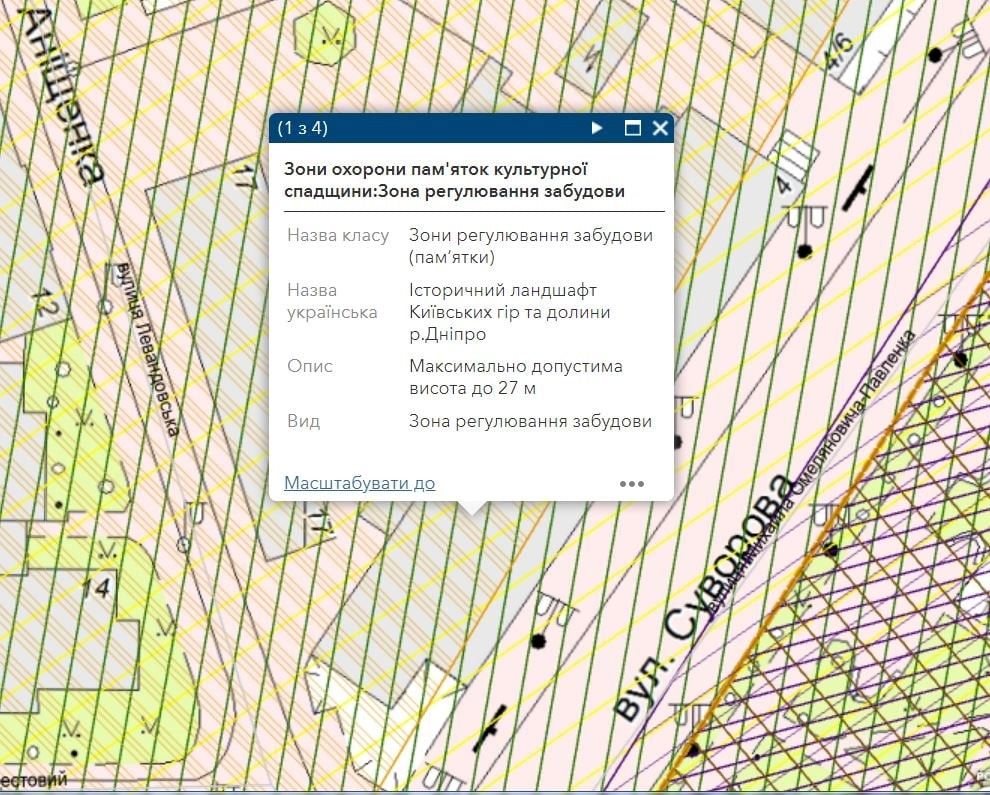This screenshot has width=990, height=795.
Task: Close the zone info popup
Action: pos(660,128)
